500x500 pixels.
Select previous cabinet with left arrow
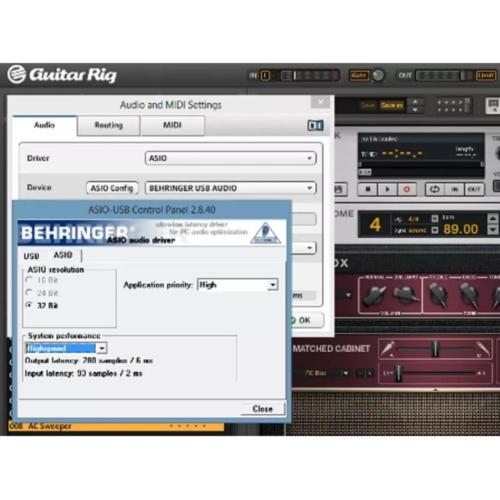[359, 373]
